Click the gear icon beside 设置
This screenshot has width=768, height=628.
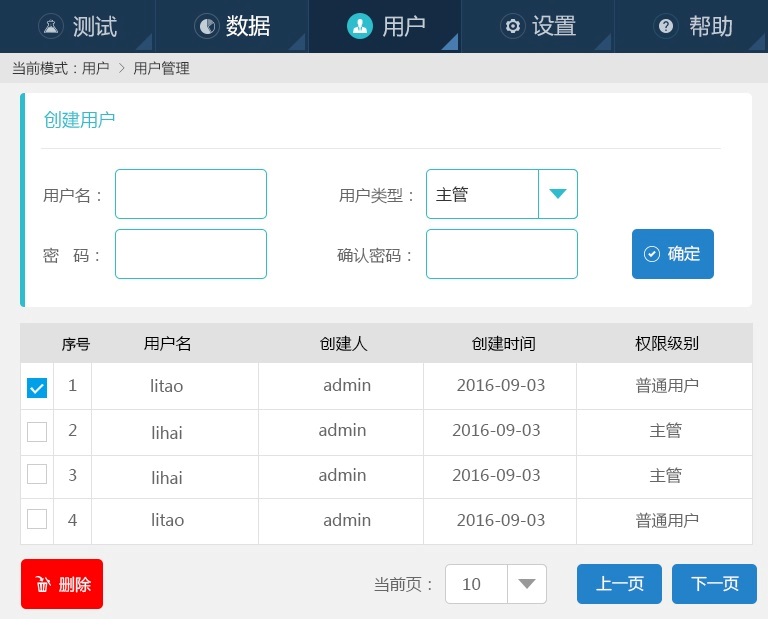tap(513, 27)
